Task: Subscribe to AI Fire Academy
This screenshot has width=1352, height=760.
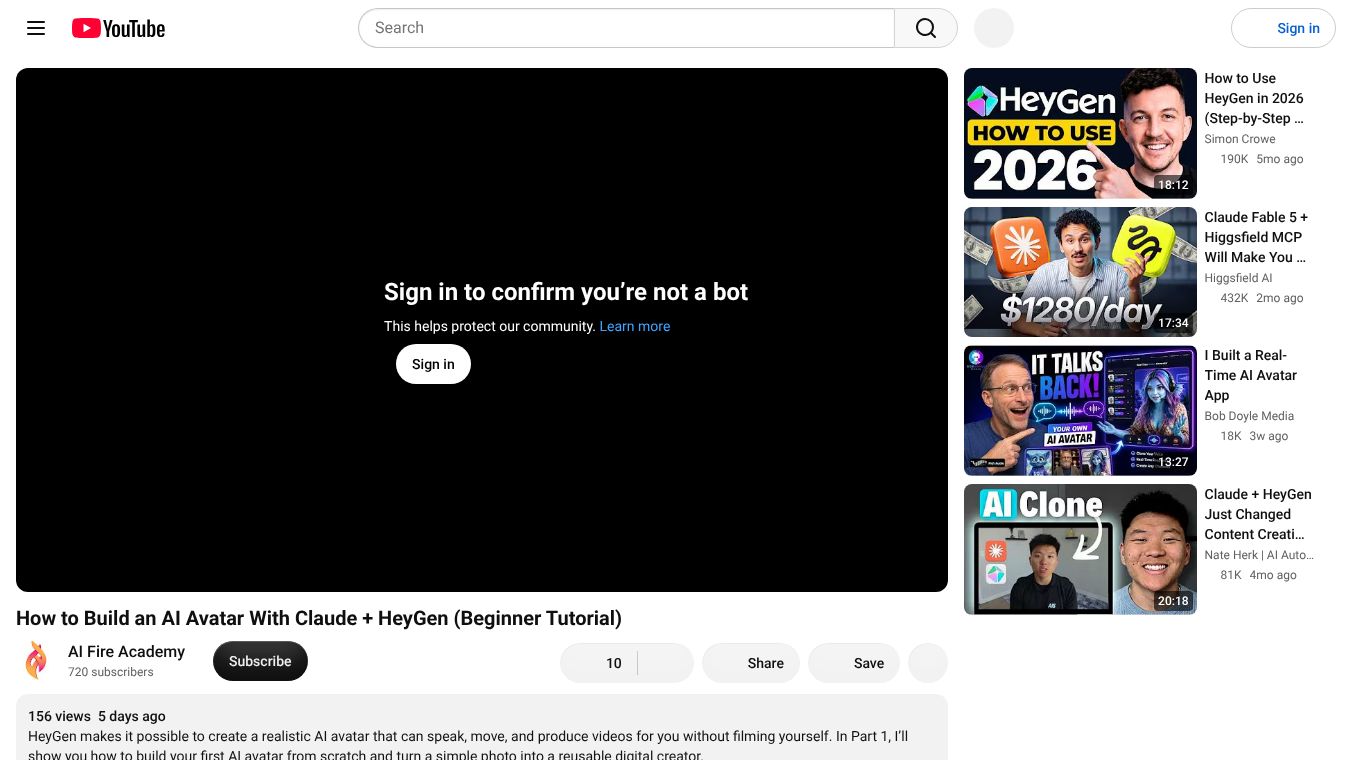Action: (x=260, y=661)
